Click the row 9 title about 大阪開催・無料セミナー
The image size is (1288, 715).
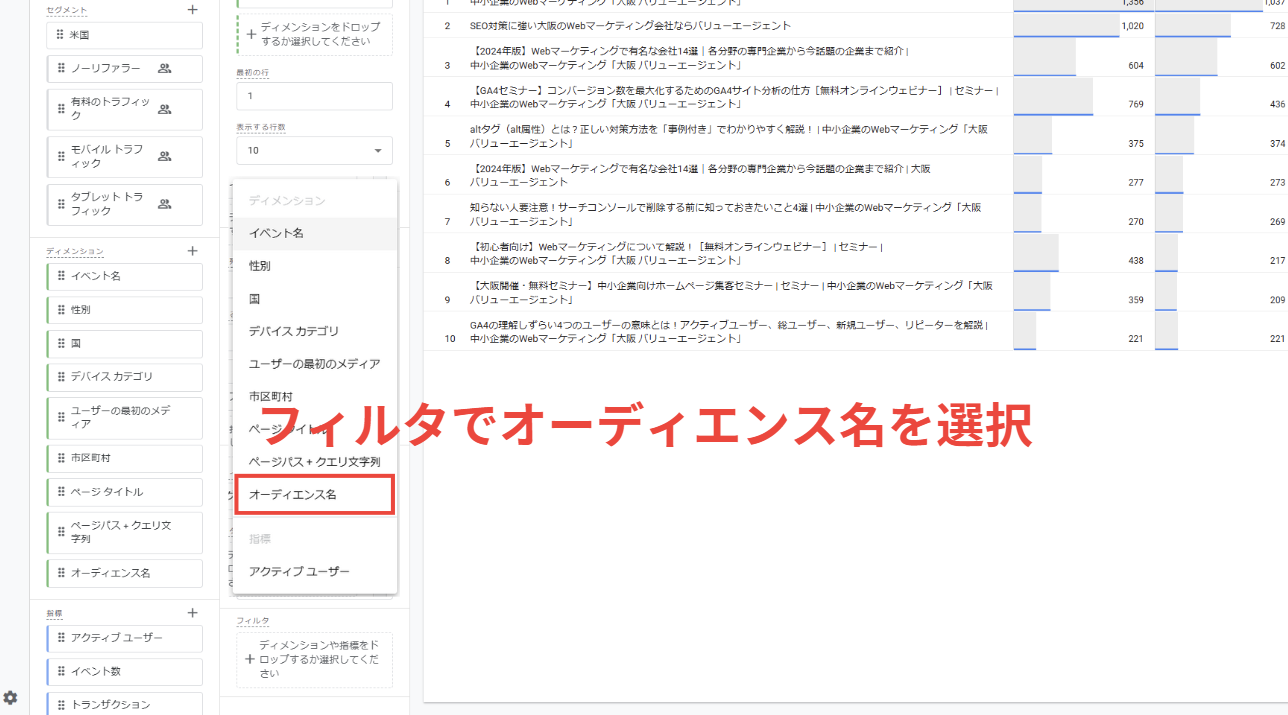[731, 292]
